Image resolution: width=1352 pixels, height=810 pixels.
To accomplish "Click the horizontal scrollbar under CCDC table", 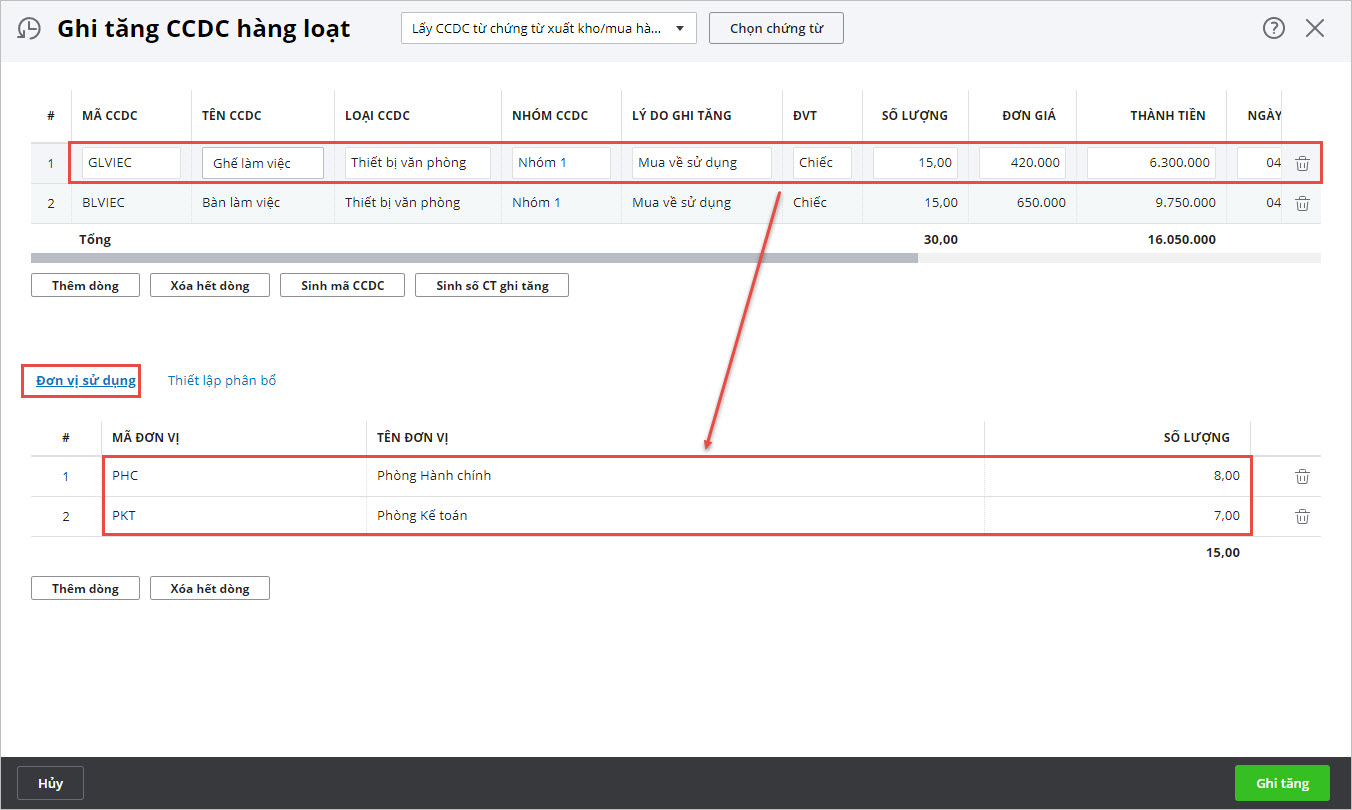I will pos(474,258).
